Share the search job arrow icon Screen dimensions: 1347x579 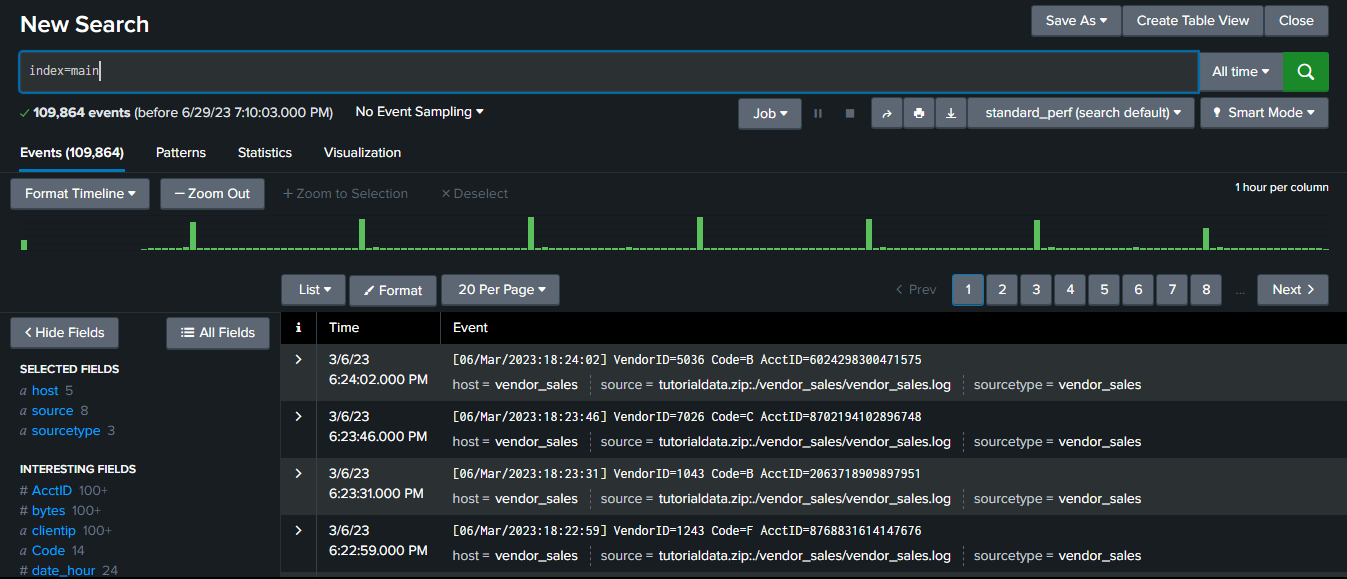(886, 113)
